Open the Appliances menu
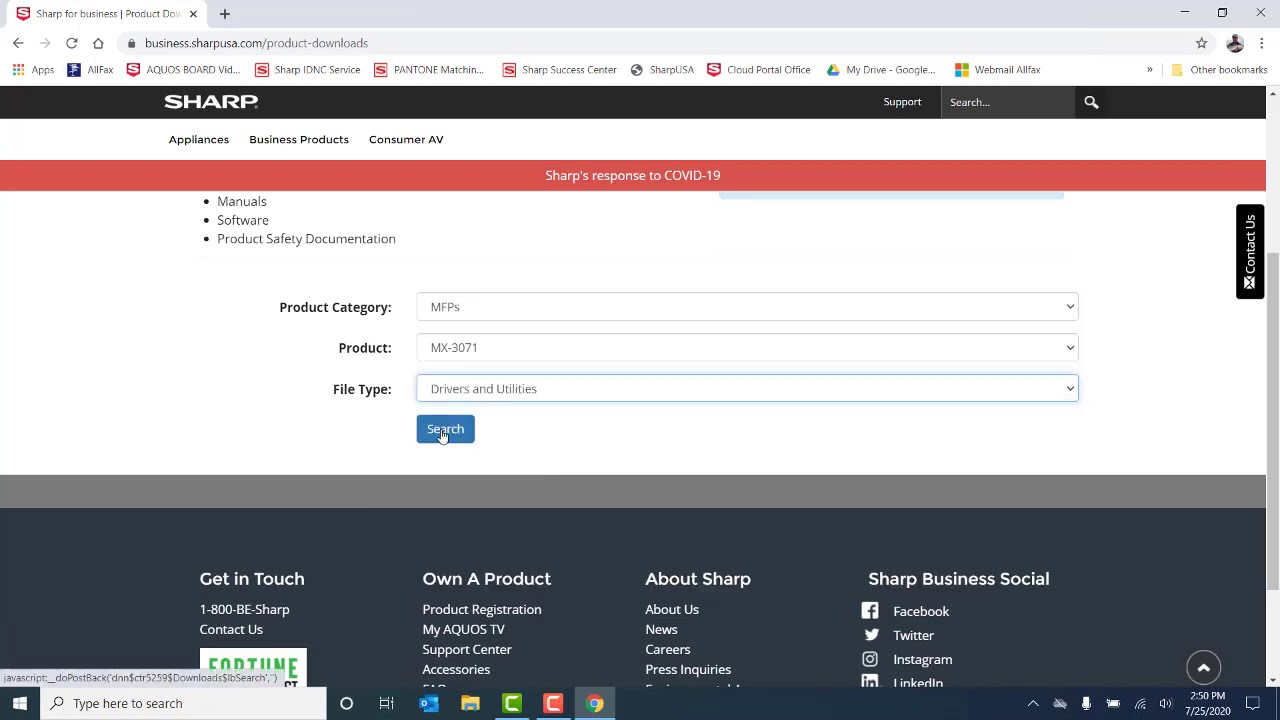This screenshot has height=720, width=1280. [x=199, y=139]
